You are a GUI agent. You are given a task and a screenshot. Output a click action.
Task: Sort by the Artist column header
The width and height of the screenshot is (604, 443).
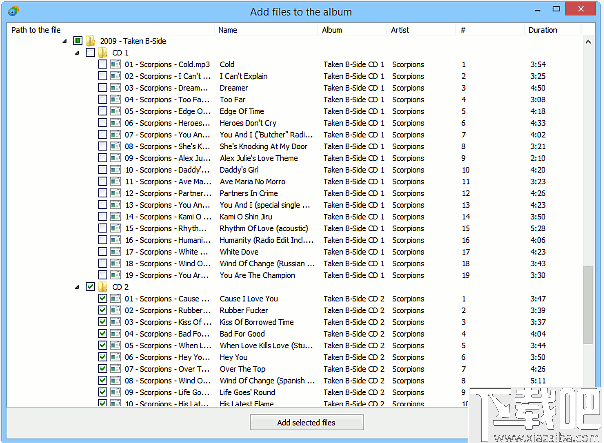click(421, 30)
